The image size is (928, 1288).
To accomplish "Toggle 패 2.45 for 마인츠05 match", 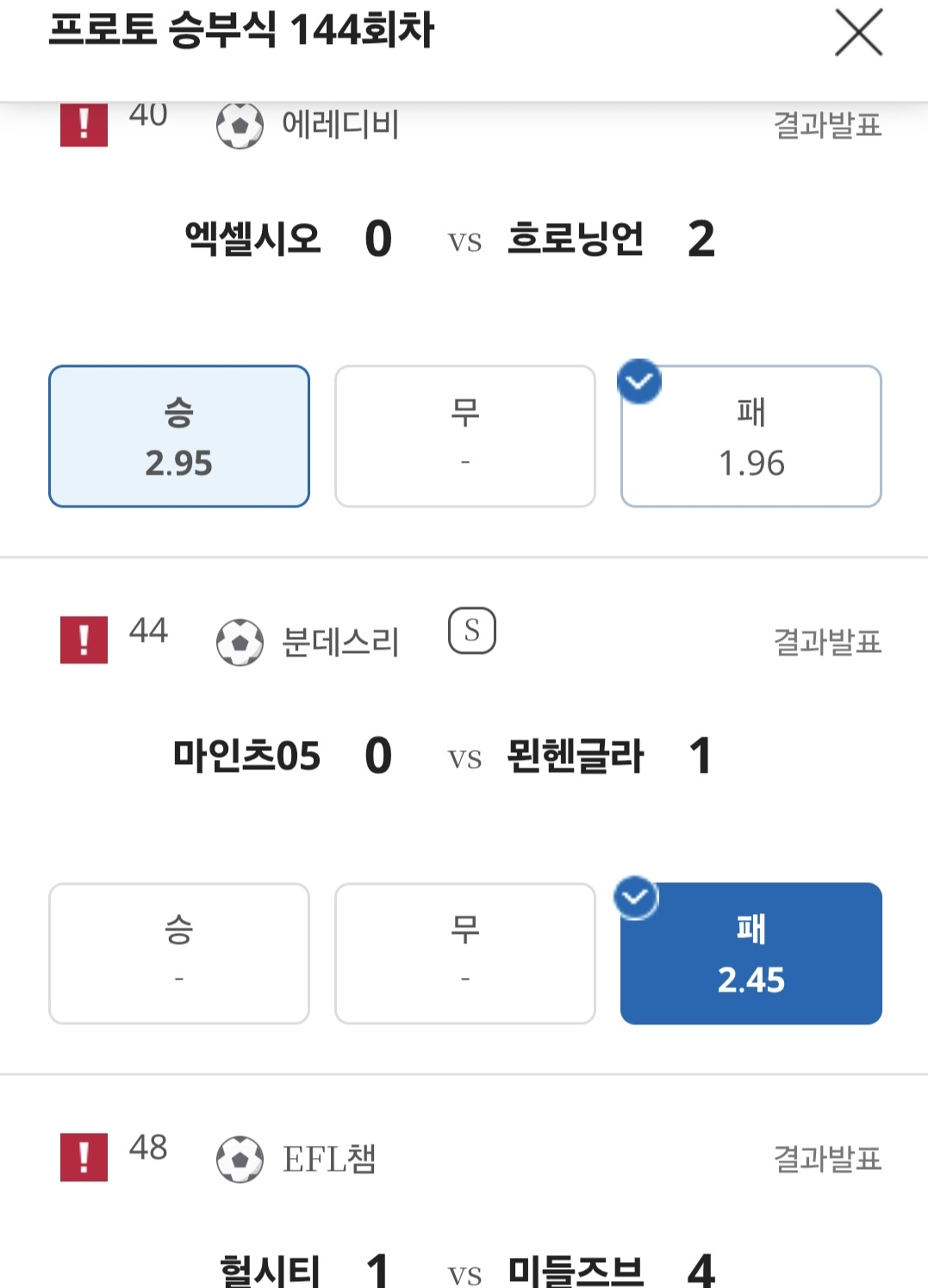I will [750, 953].
